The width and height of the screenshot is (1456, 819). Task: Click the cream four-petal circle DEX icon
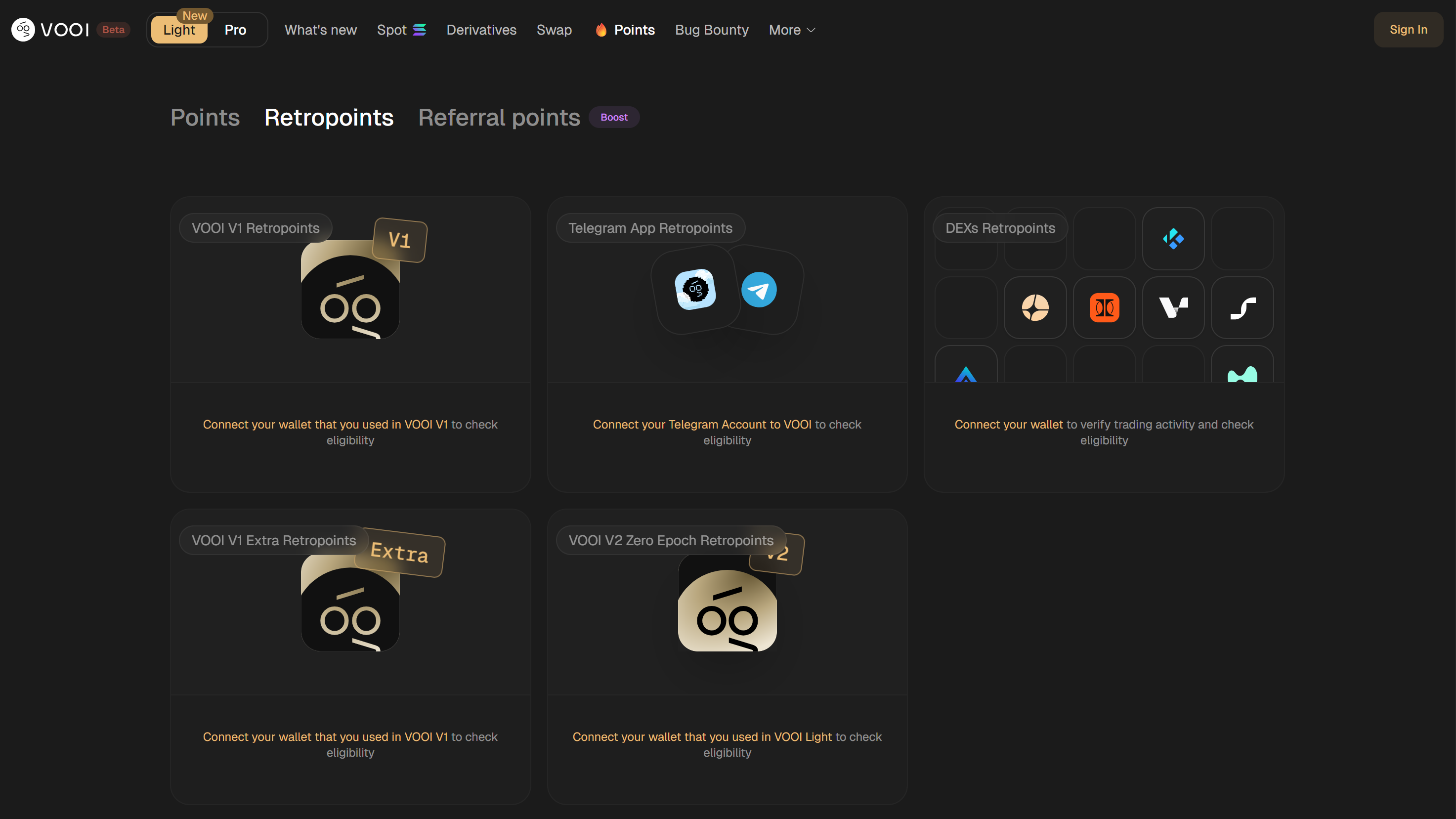(1035, 307)
